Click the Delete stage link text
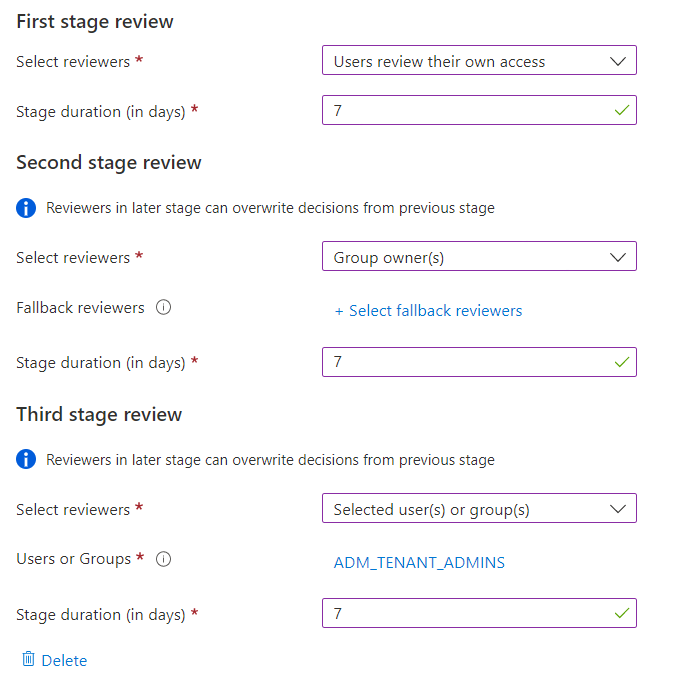 pyautogui.click(x=64, y=661)
